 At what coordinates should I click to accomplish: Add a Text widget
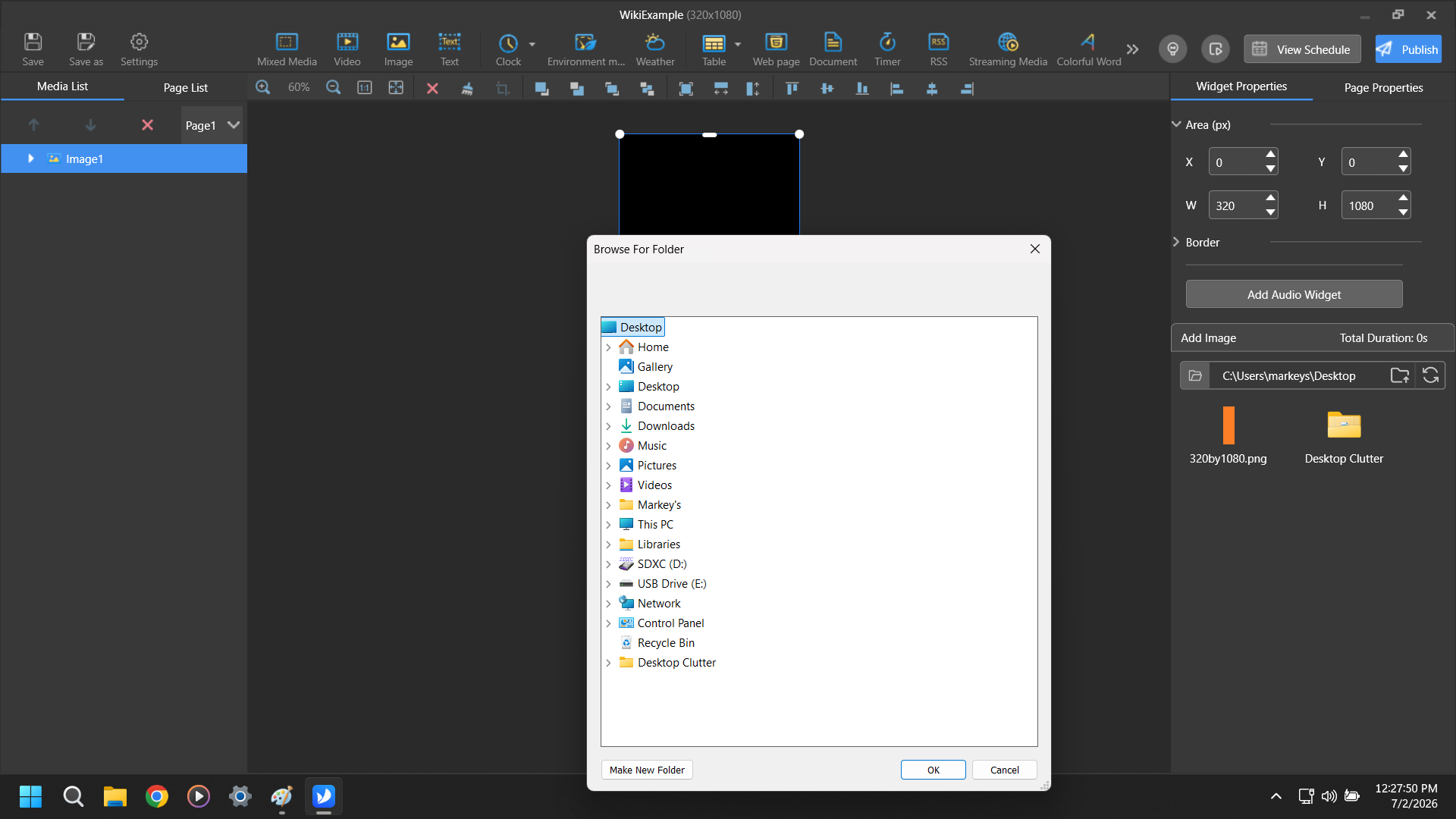point(450,49)
